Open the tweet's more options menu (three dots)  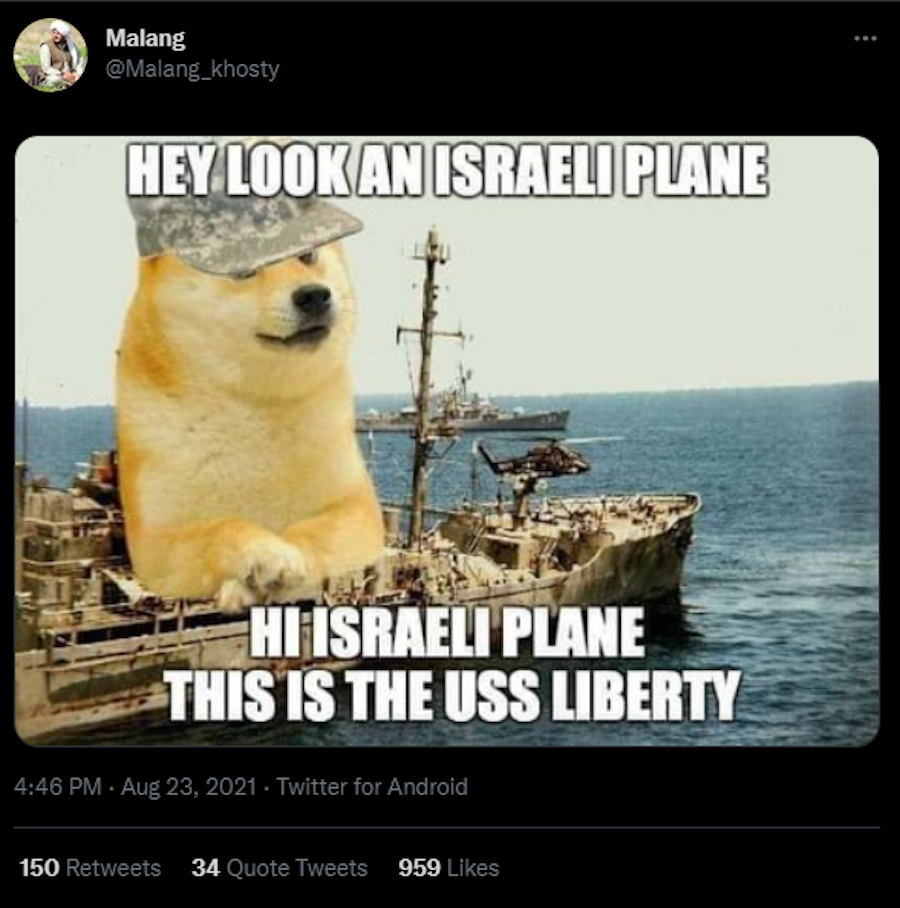[x=865, y=39]
